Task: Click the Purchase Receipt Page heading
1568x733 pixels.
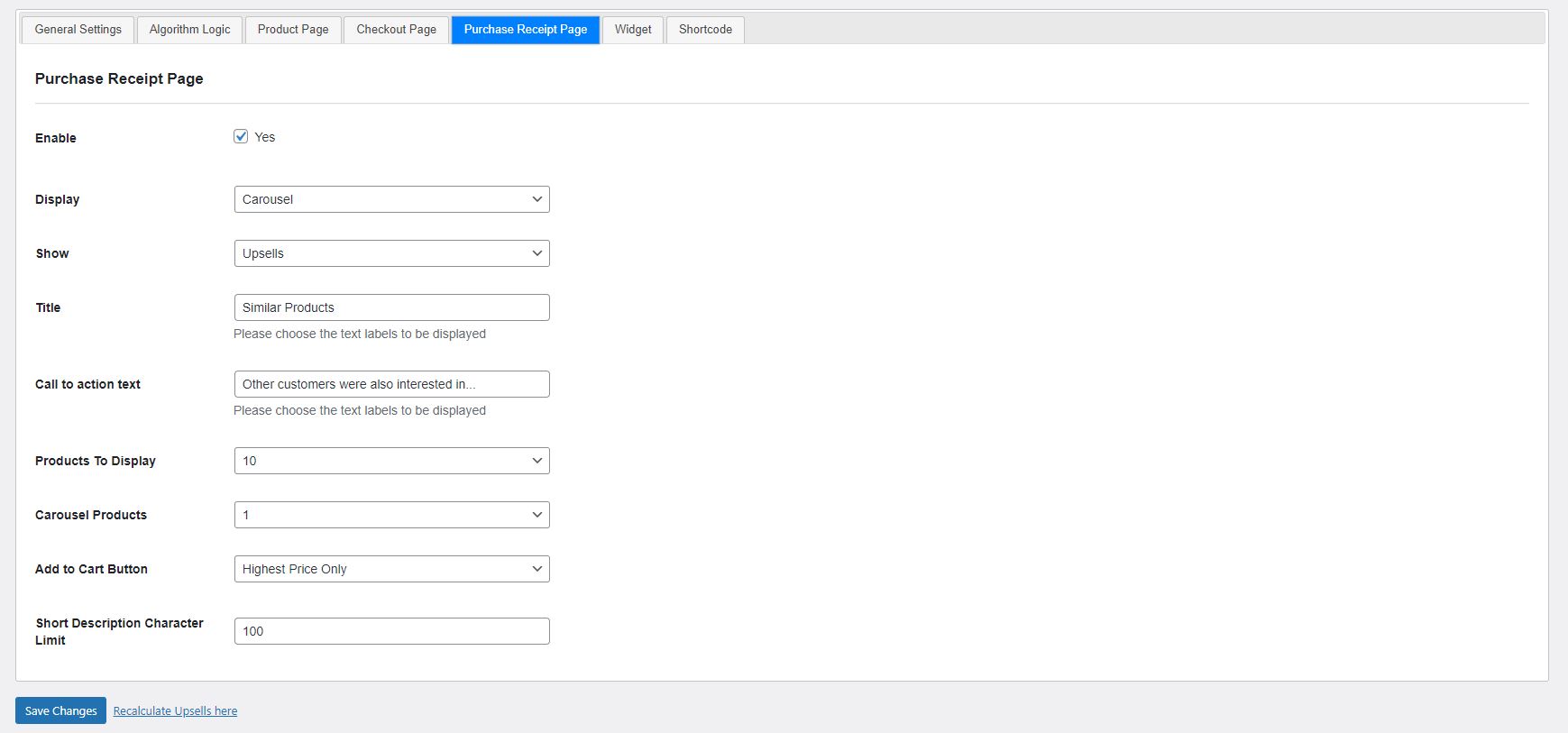Action: [119, 79]
